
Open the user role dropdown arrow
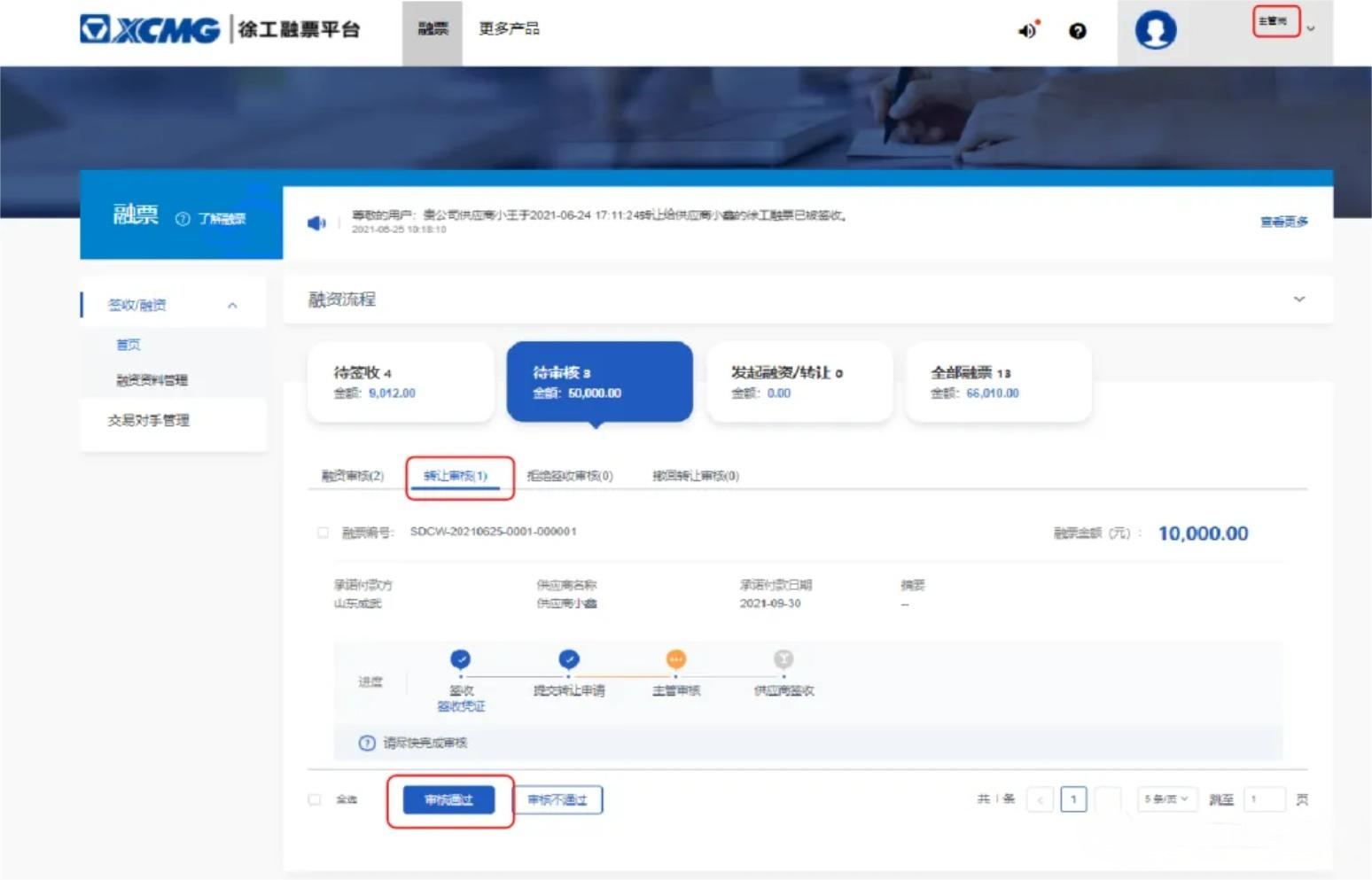tap(1311, 28)
